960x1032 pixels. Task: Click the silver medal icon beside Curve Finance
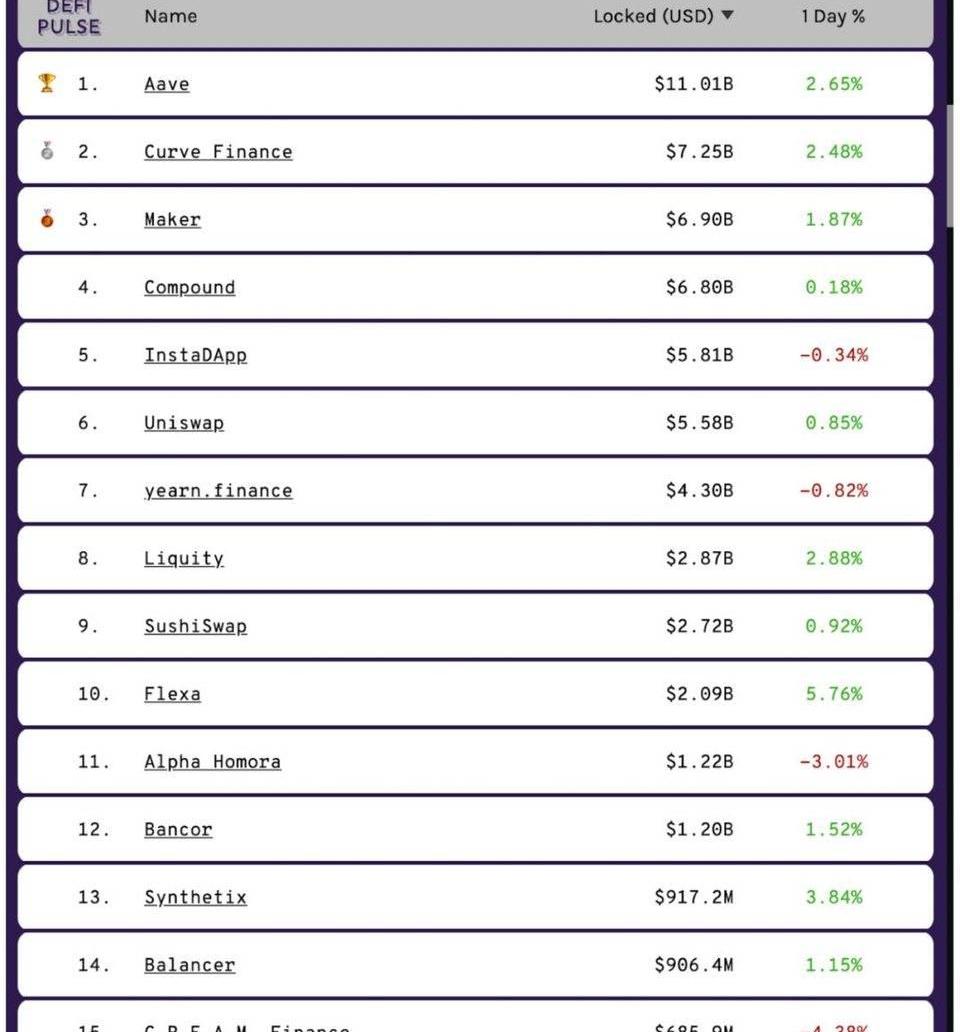47,151
